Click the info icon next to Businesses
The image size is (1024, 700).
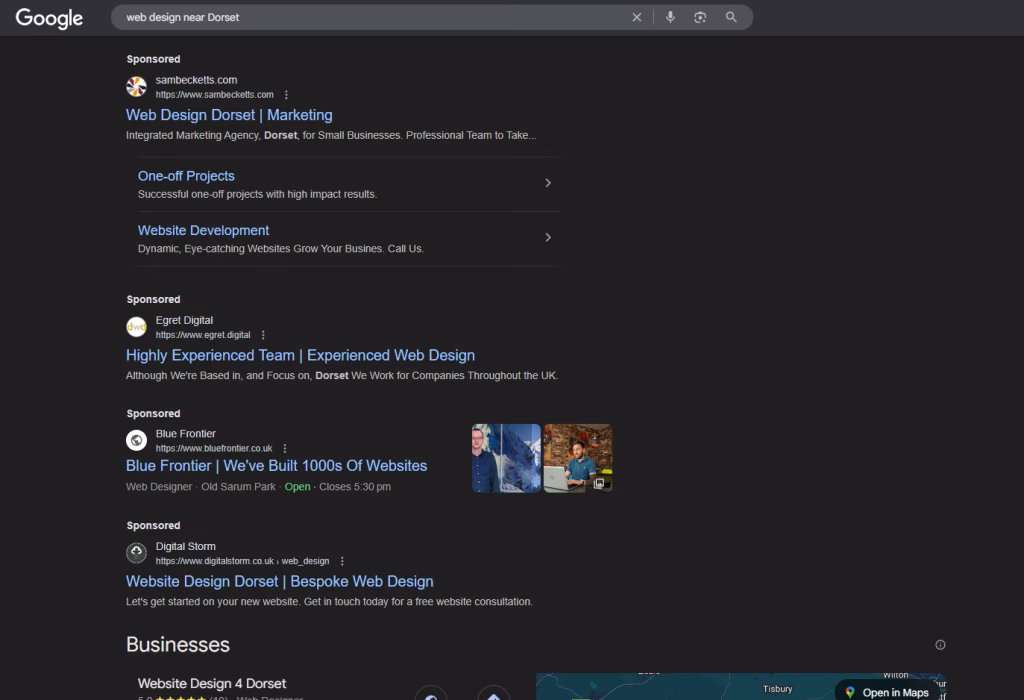pos(940,644)
